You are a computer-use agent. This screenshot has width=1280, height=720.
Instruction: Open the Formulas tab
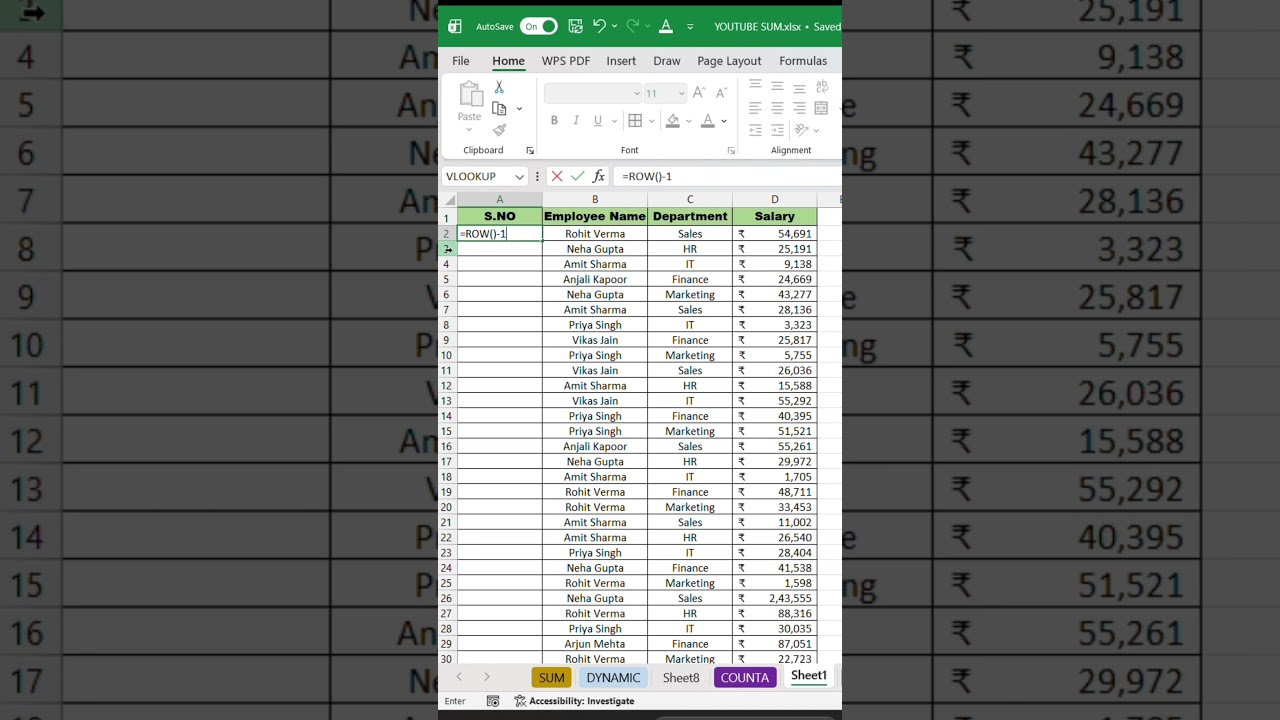[803, 61]
